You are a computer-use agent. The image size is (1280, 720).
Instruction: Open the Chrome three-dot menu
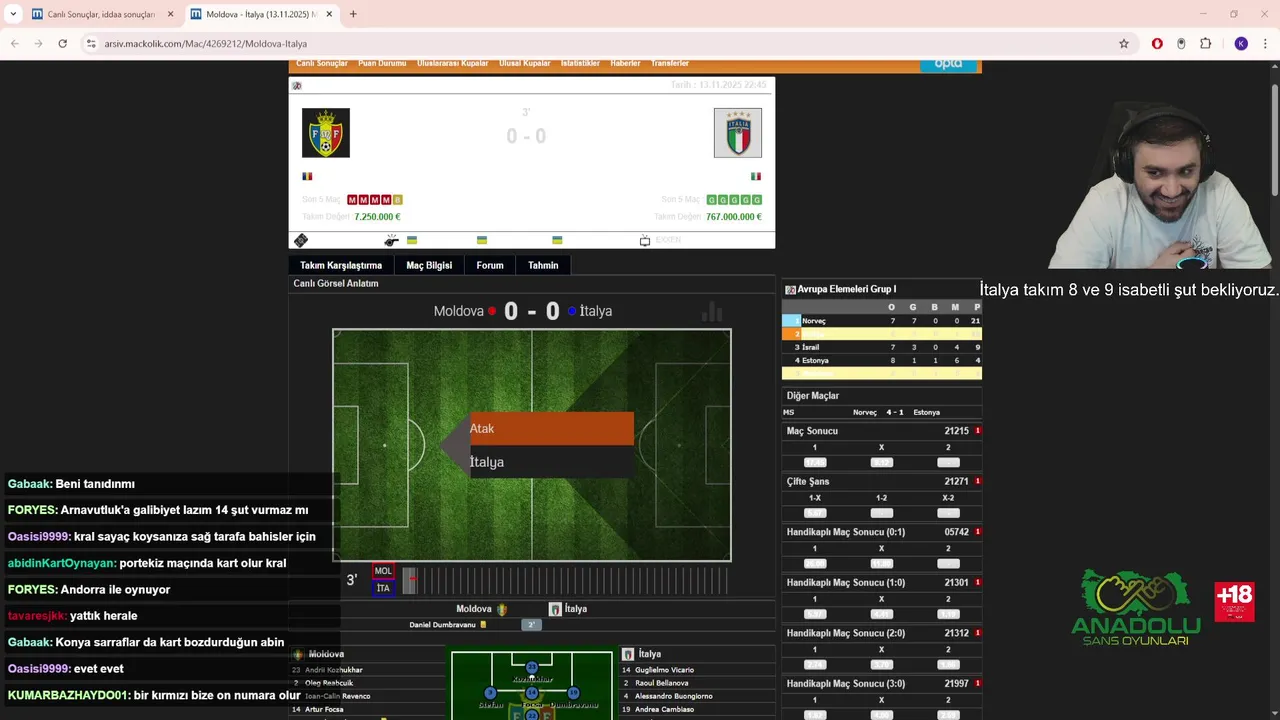pyautogui.click(x=1265, y=44)
